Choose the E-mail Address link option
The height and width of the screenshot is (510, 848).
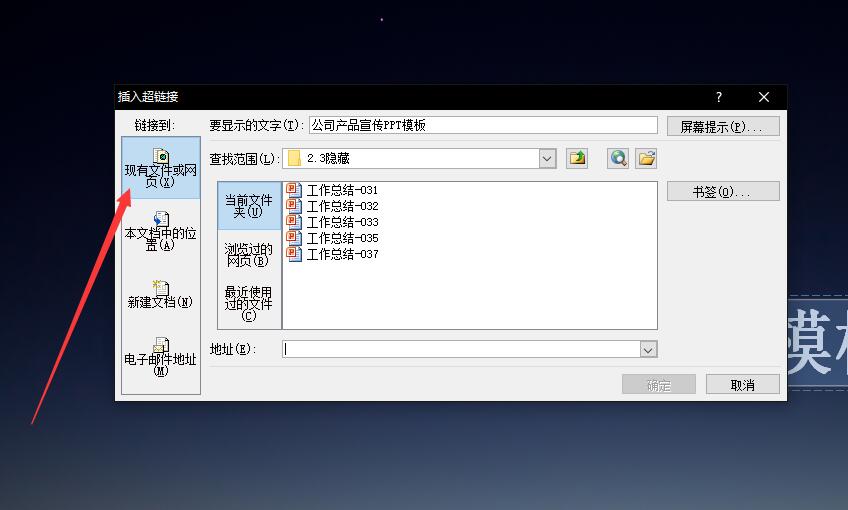coord(161,357)
